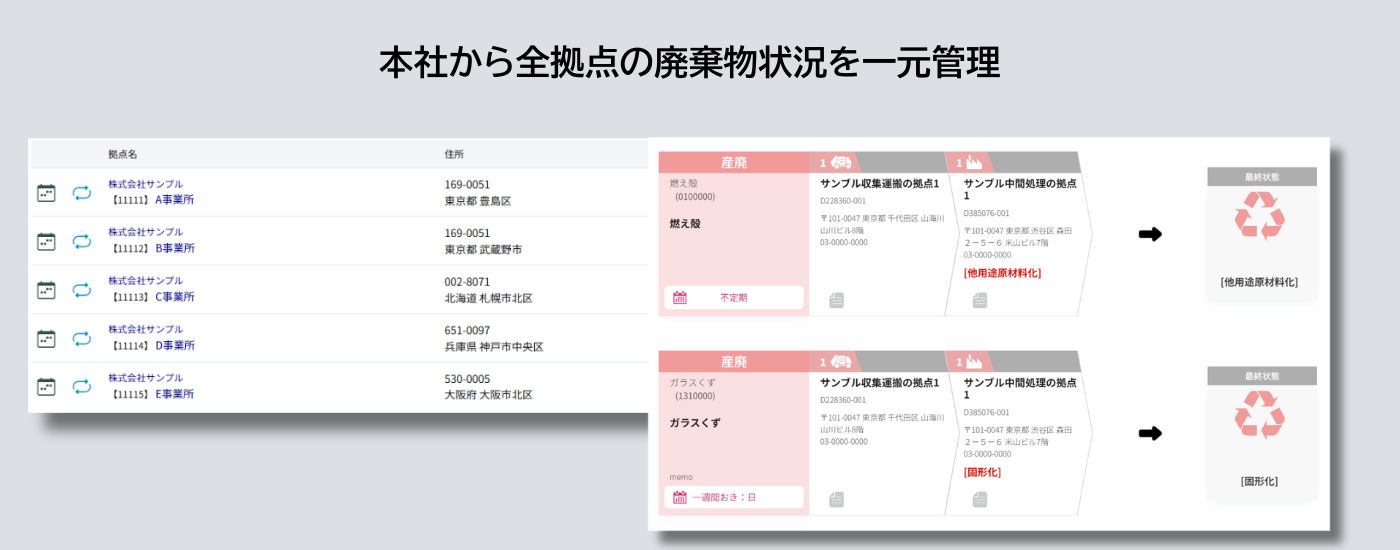
Task: Open the calendar icon for C事業所 row
Action: [46, 290]
